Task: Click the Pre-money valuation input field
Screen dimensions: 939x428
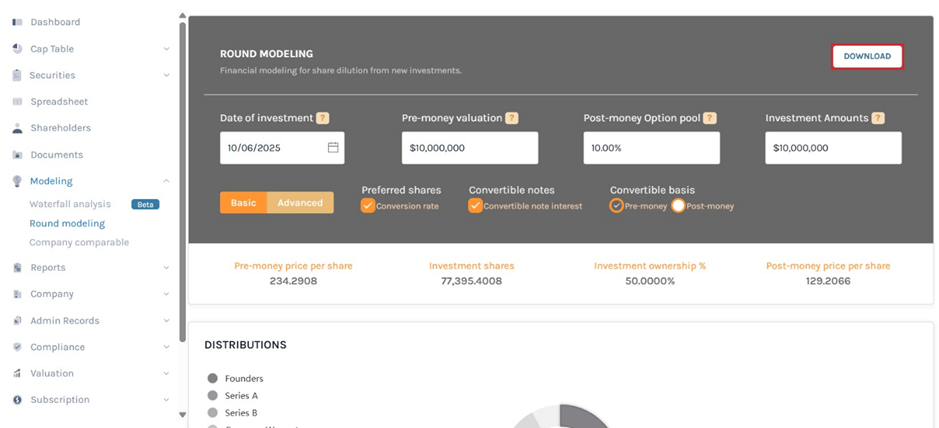Action: coord(469,148)
